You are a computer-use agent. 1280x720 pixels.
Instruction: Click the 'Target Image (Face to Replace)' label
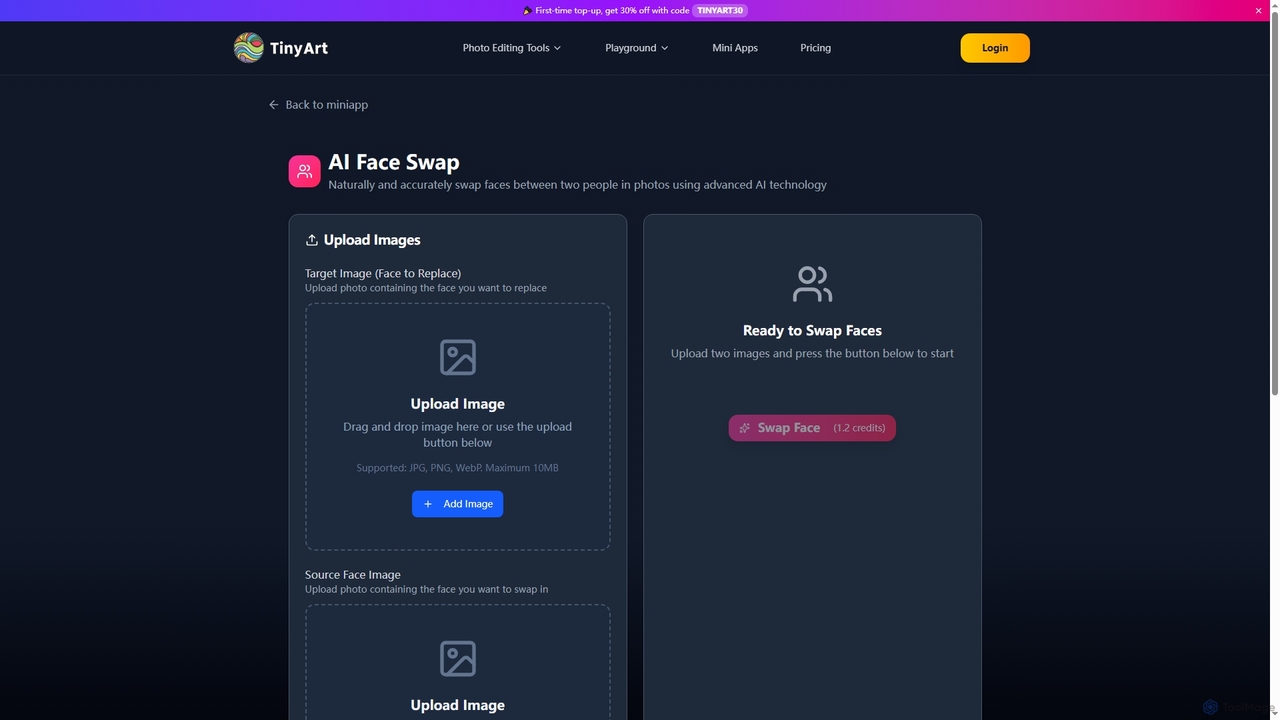click(383, 273)
